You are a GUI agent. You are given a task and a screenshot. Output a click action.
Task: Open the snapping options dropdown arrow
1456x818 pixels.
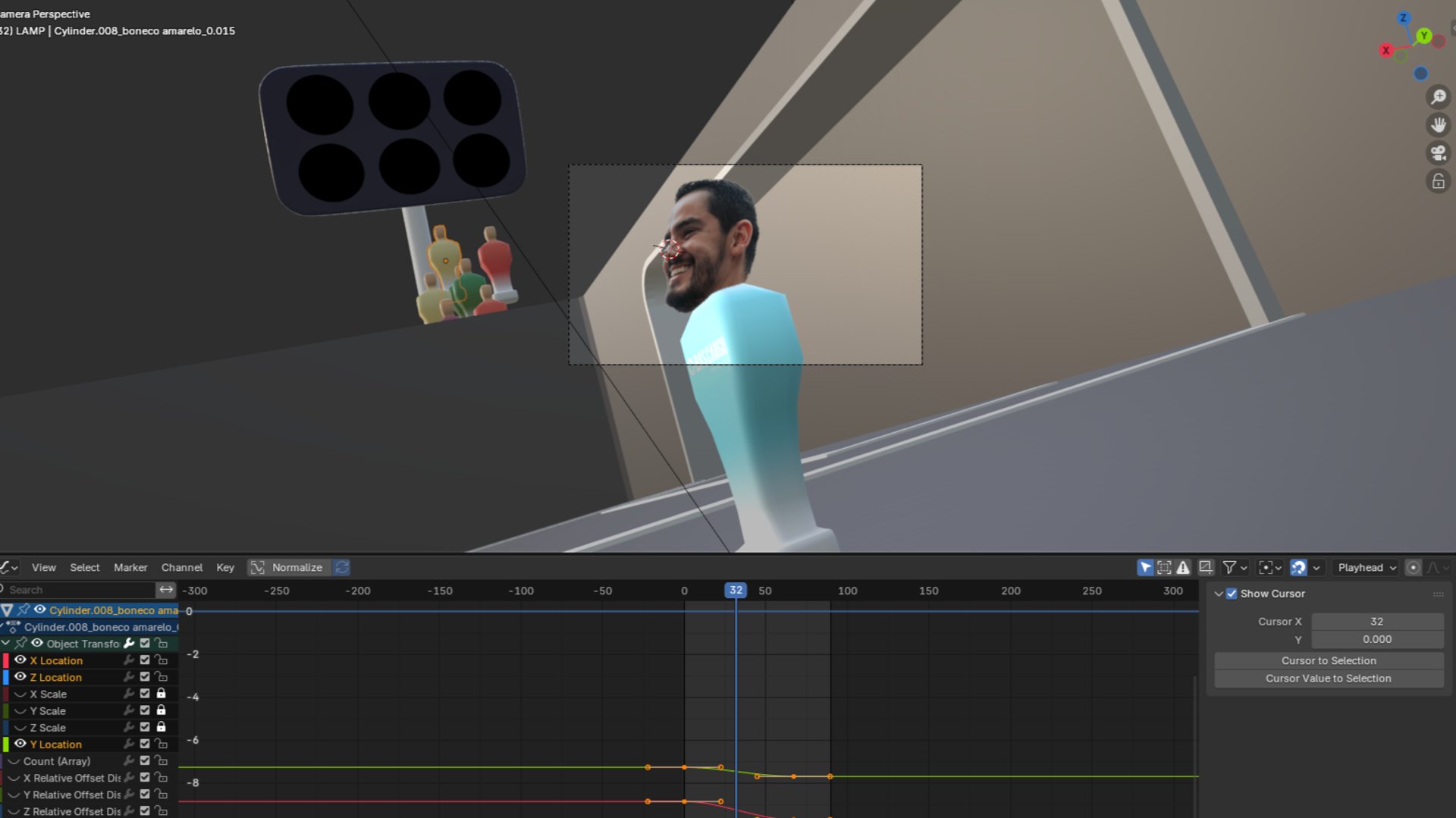point(1316,567)
